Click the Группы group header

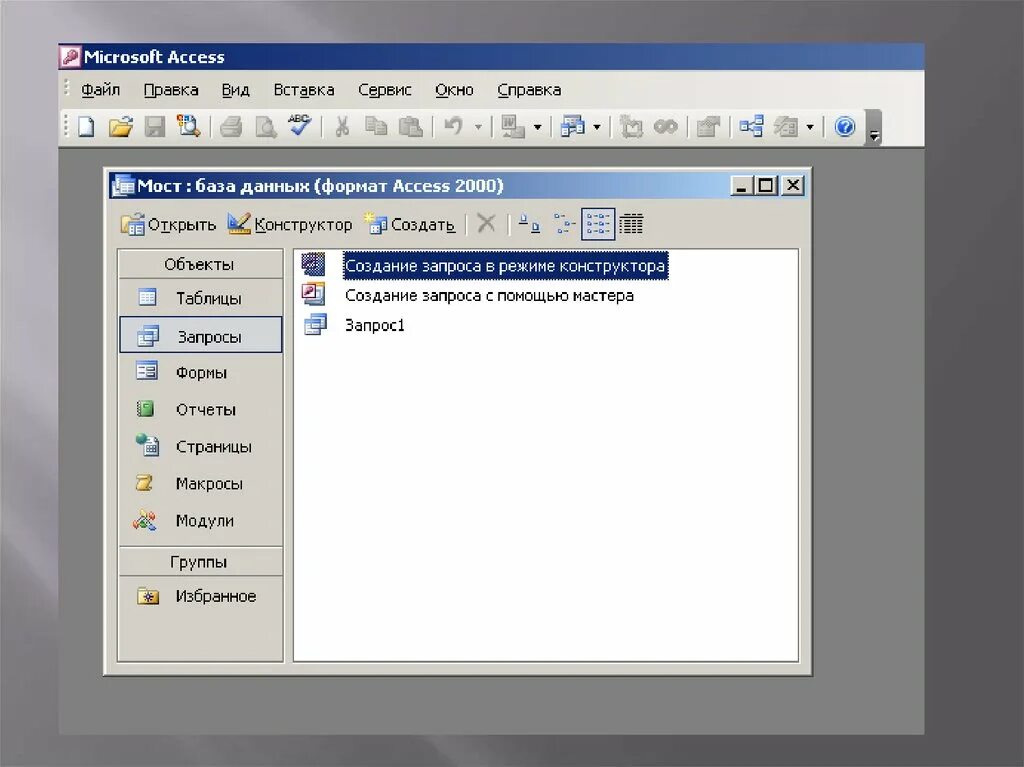200,561
